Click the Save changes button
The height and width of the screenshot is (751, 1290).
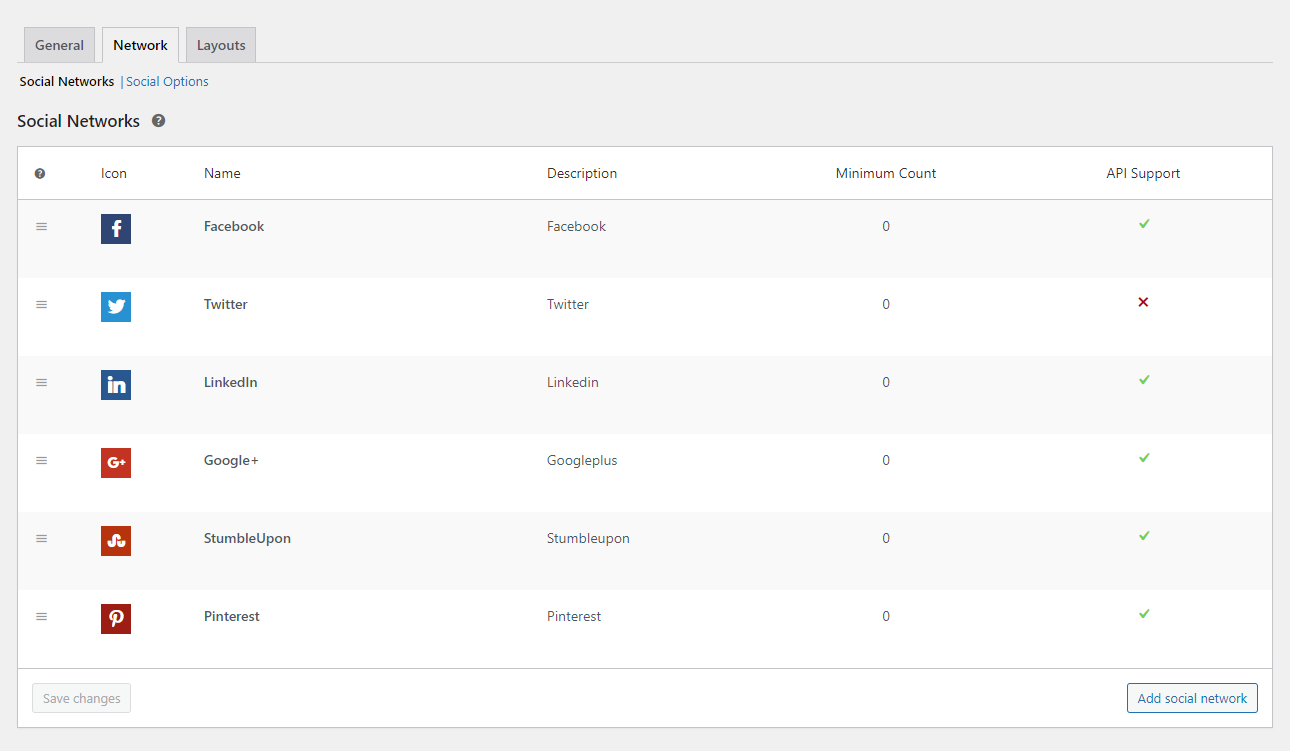82,698
